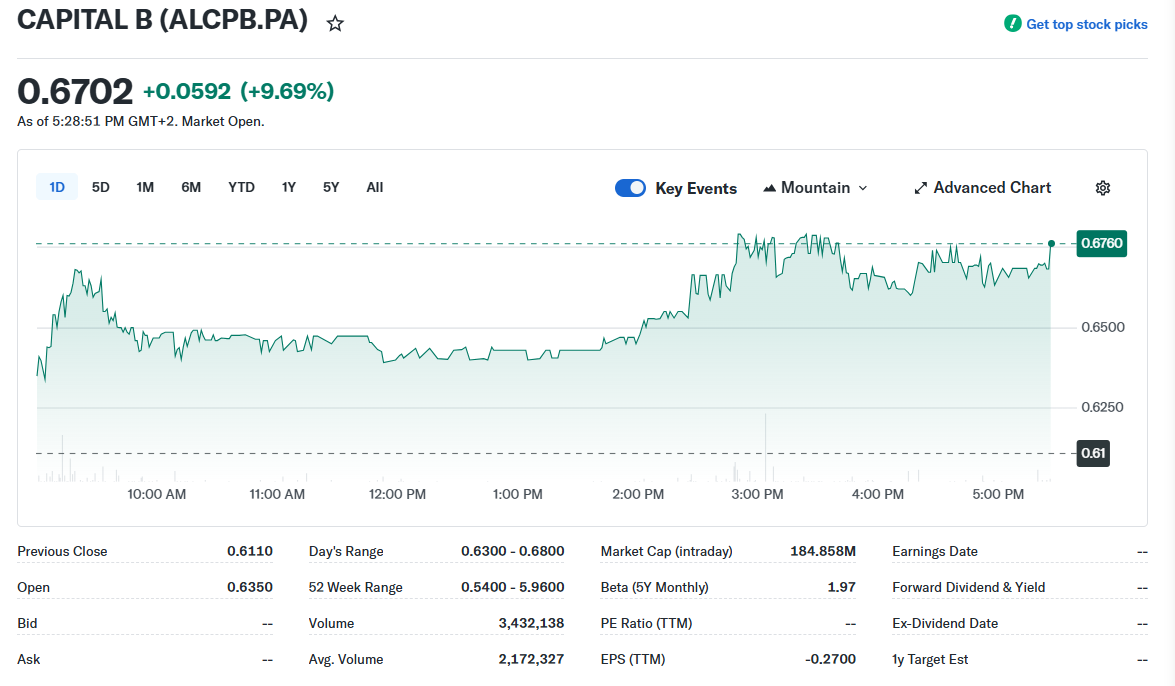1175x686 pixels.
Task: Select the 1D range tab
Action: pos(57,187)
